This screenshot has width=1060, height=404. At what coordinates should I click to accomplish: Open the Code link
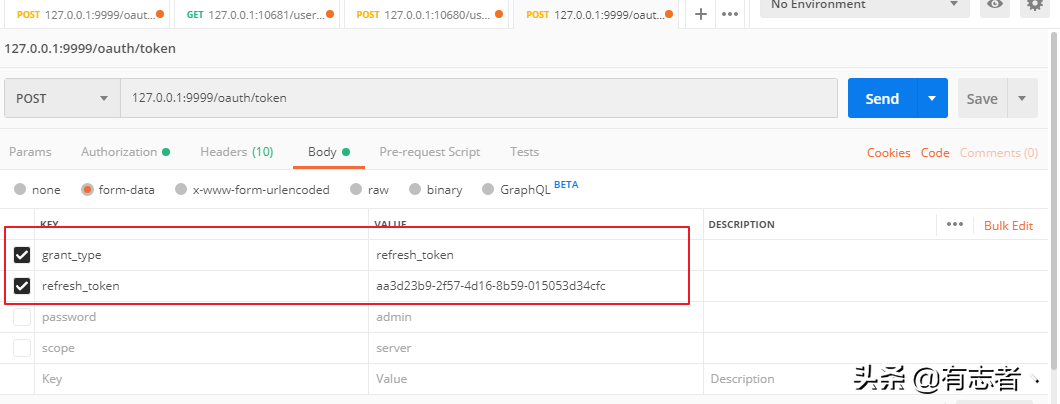pos(935,153)
